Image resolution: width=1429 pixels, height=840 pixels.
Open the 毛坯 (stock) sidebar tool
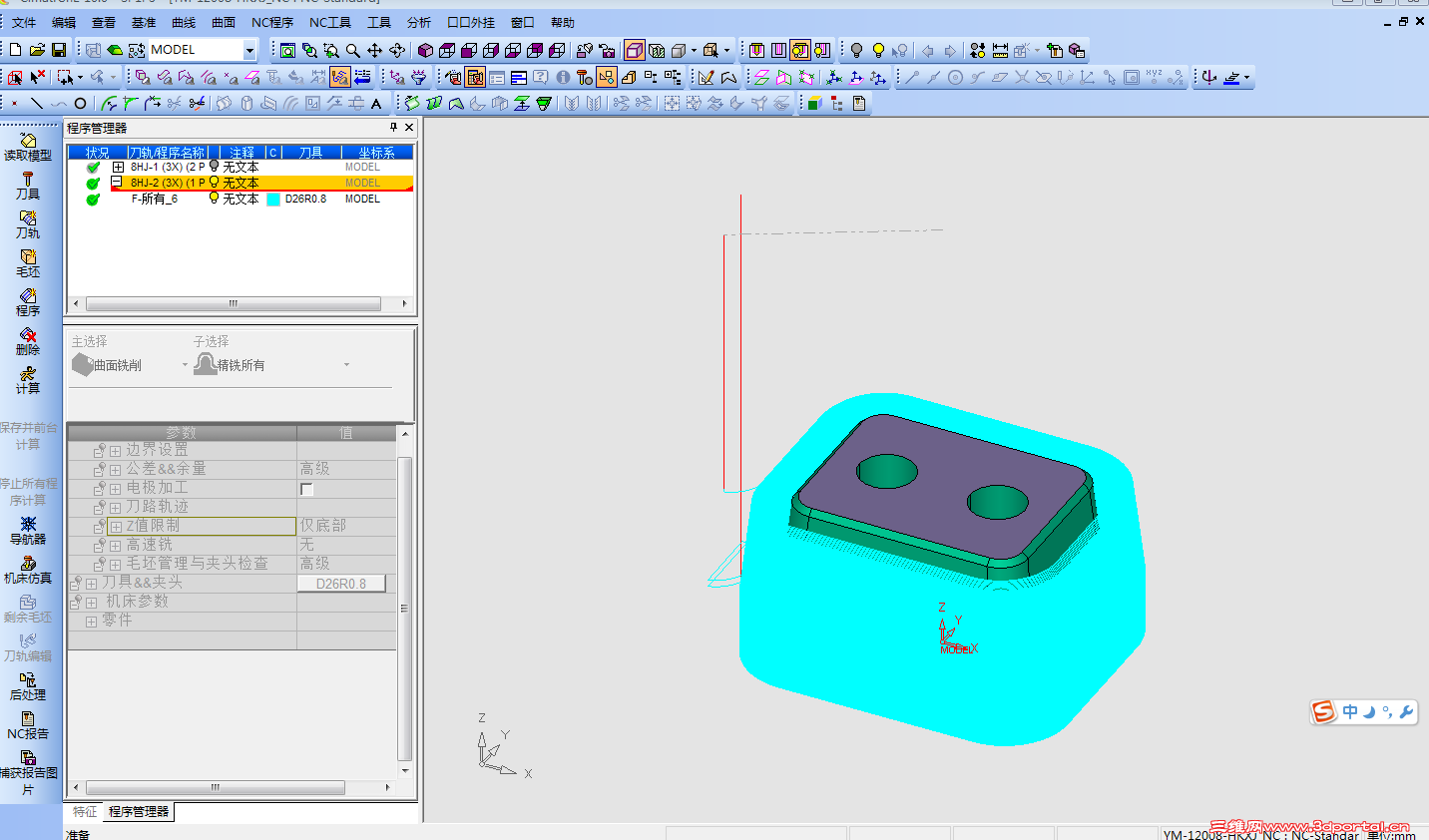tap(28, 263)
